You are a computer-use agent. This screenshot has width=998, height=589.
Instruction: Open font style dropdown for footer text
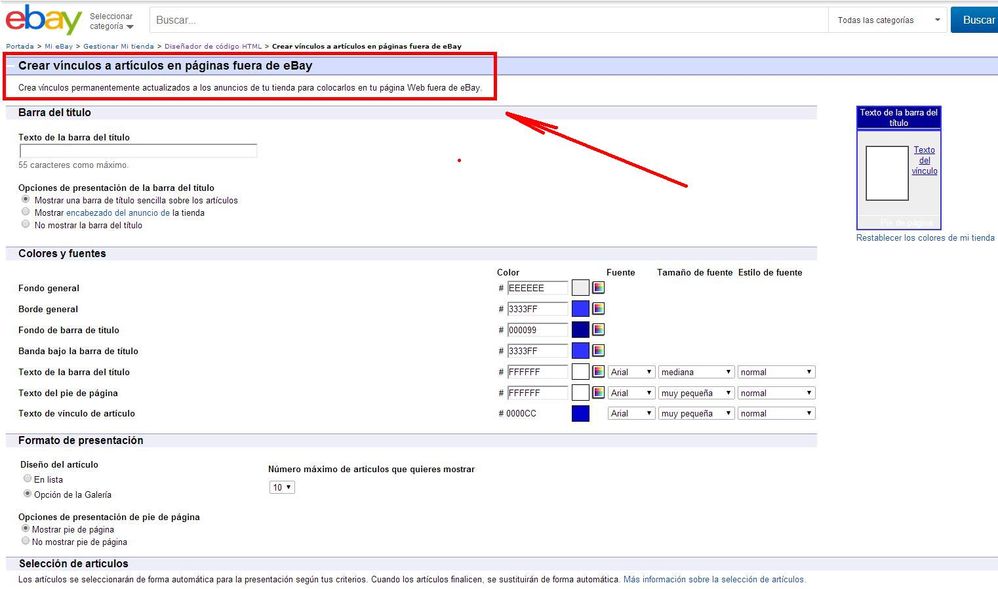(x=777, y=393)
